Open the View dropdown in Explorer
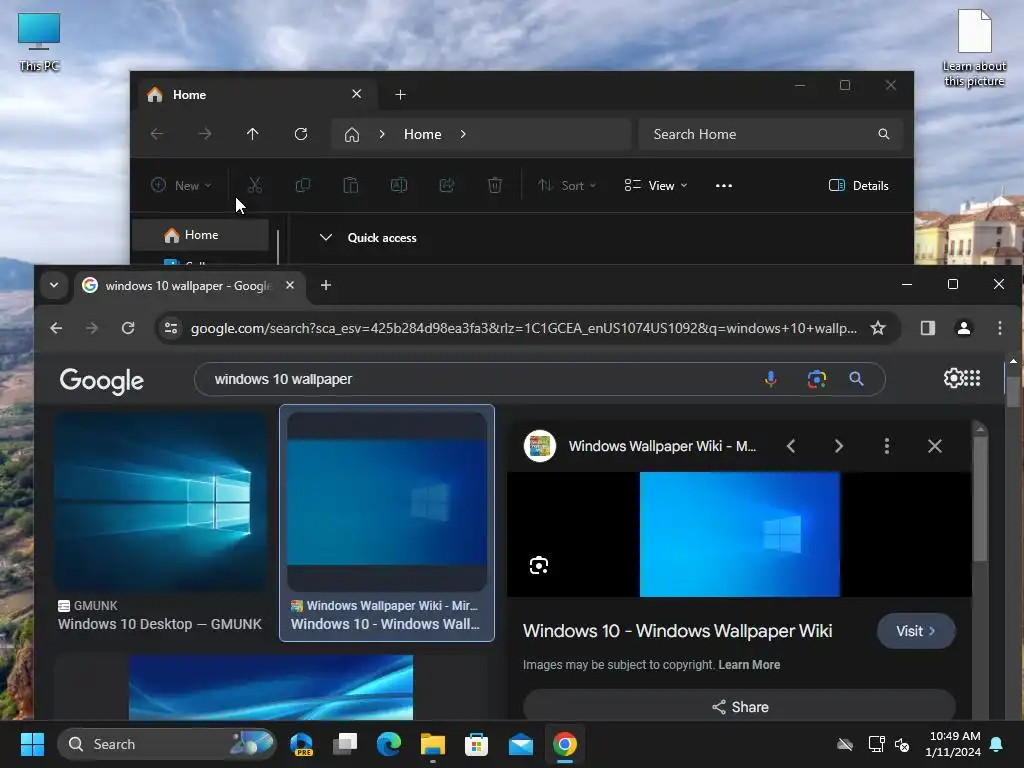The image size is (1024, 768). click(x=656, y=185)
